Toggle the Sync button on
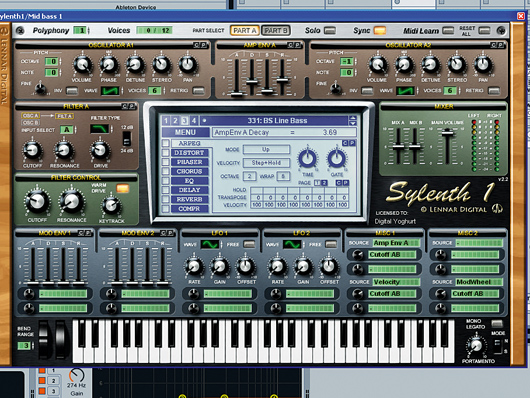 (380, 30)
